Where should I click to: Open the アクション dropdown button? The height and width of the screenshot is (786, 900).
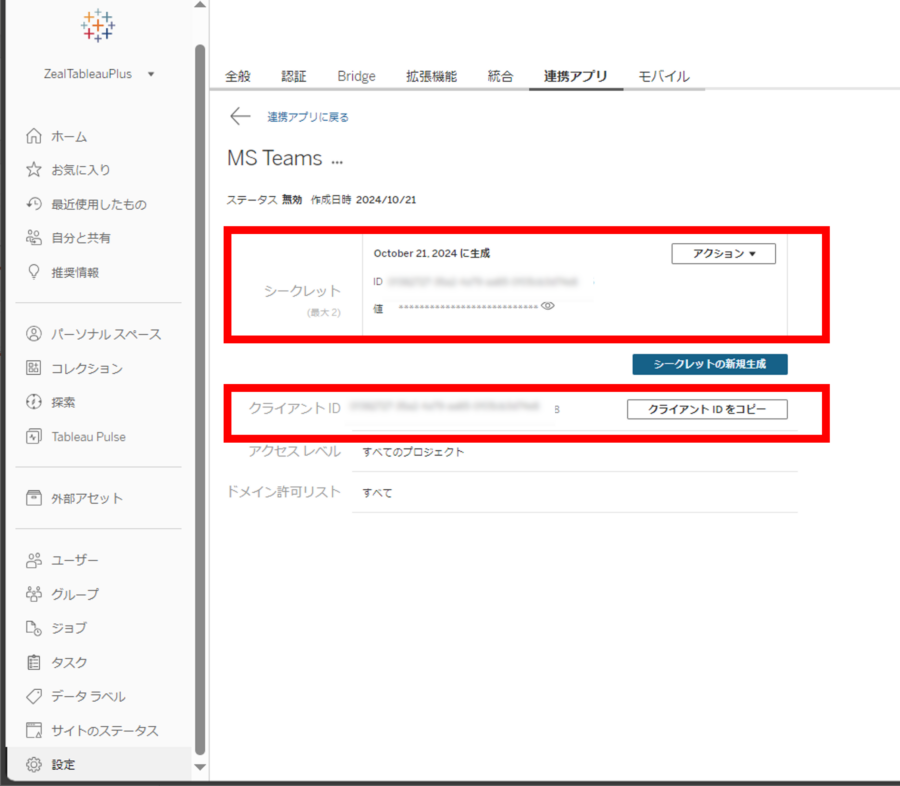(723, 253)
